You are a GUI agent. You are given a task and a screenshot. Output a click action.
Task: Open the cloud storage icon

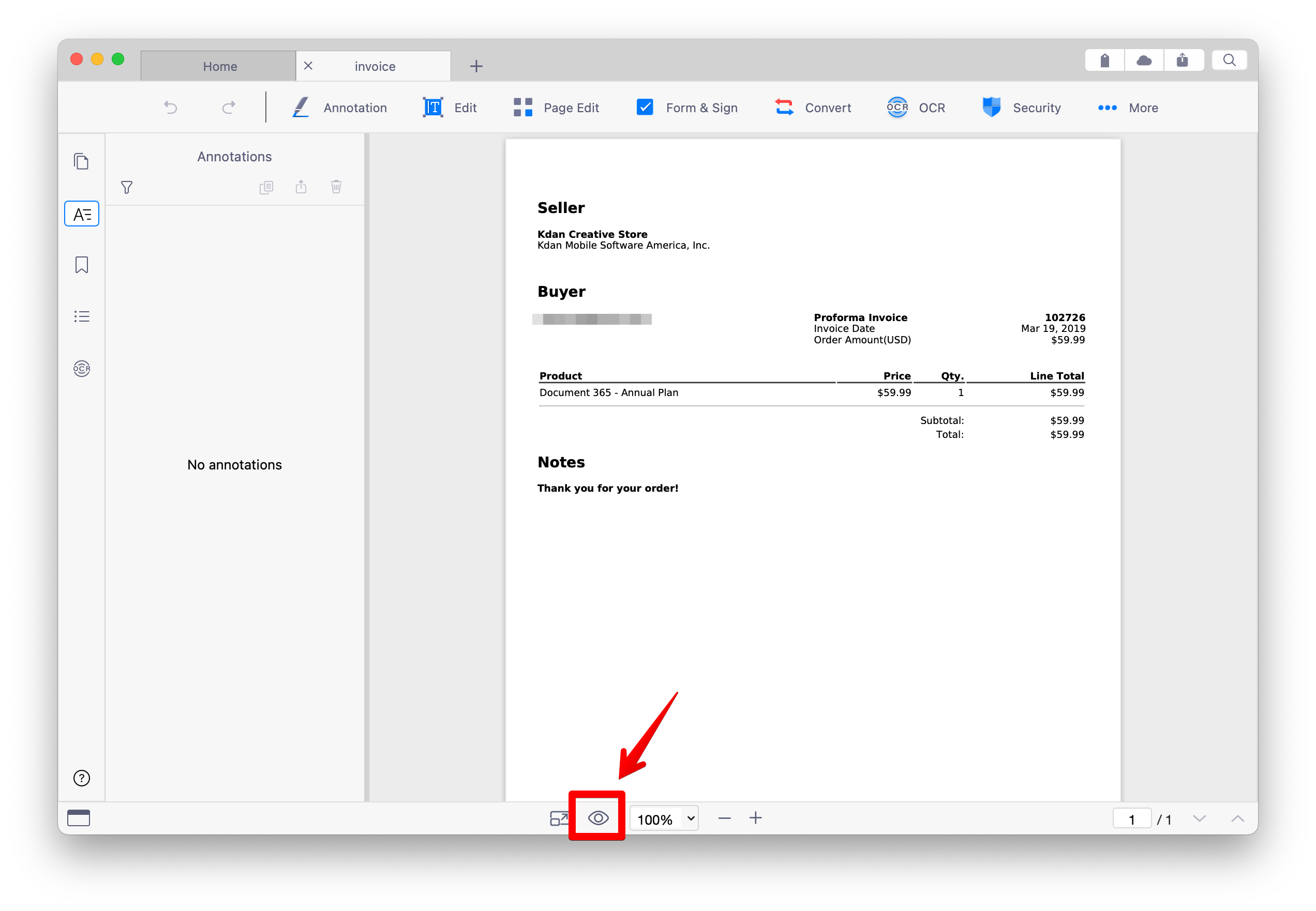point(1144,60)
